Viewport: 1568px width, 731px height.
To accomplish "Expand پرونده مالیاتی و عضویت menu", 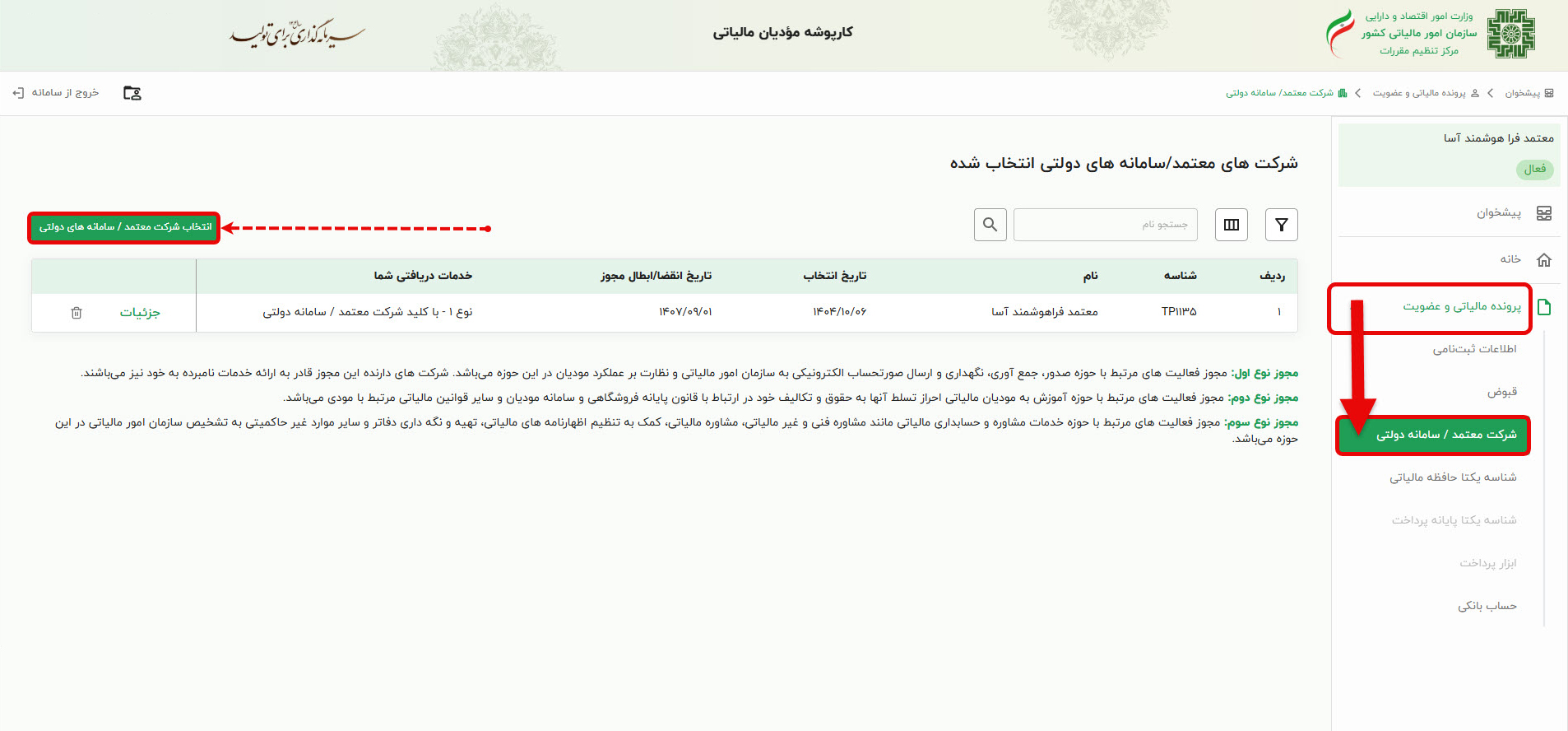I will (1462, 306).
